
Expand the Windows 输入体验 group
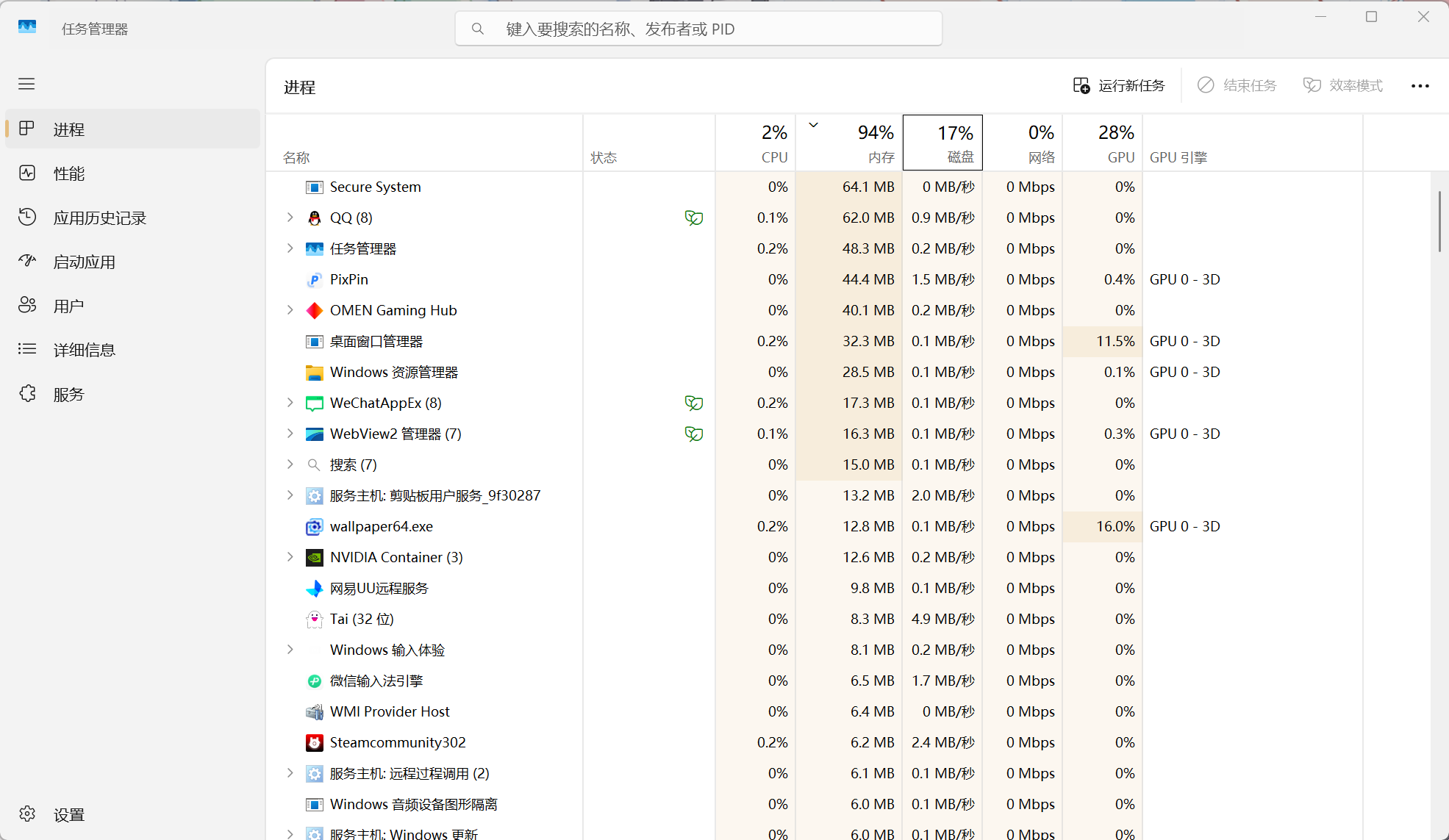[x=290, y=650]
